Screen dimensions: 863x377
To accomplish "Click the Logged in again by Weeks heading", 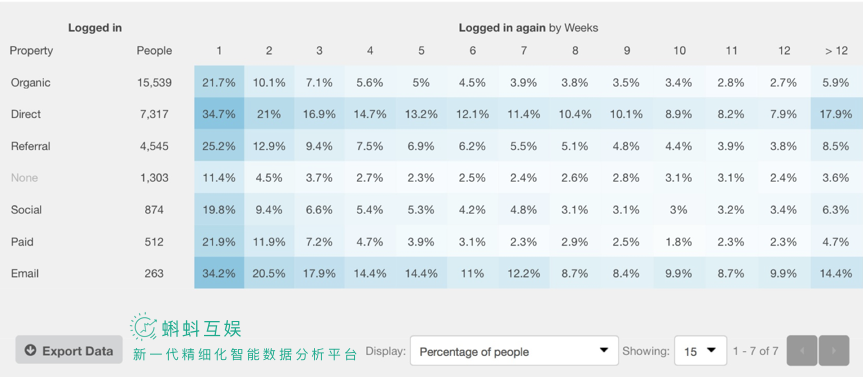I will [x=528, y=28].
